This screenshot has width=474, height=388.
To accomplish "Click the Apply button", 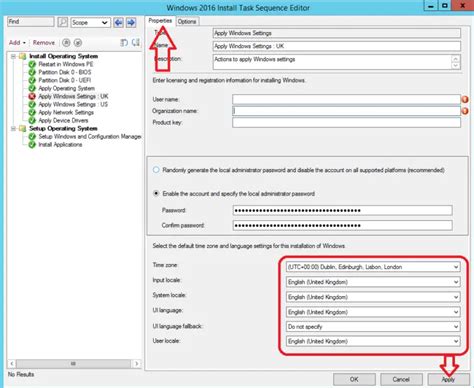I will (448, 379).
